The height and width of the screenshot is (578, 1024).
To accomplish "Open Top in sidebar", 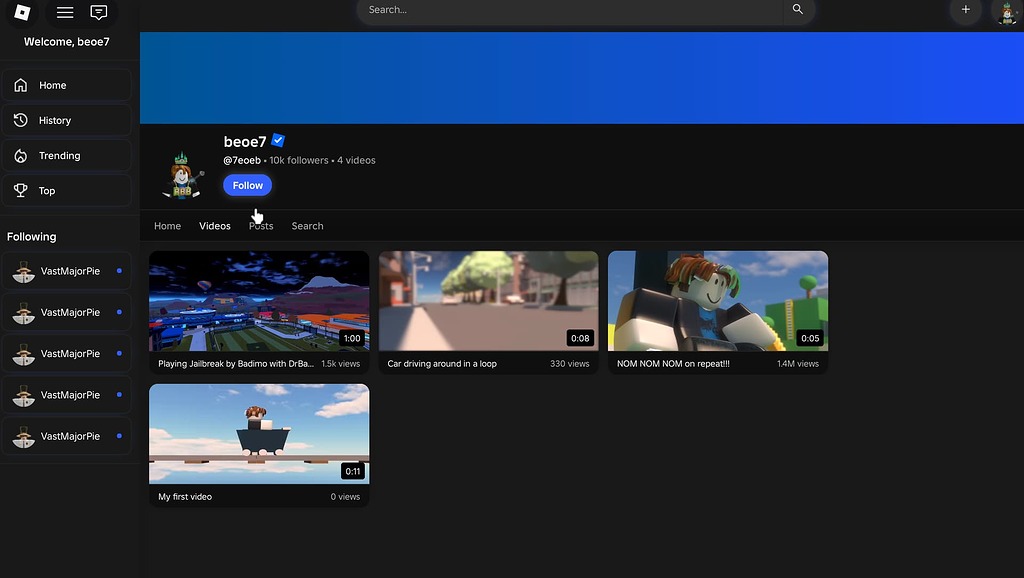I will click(x=66, y=190).
